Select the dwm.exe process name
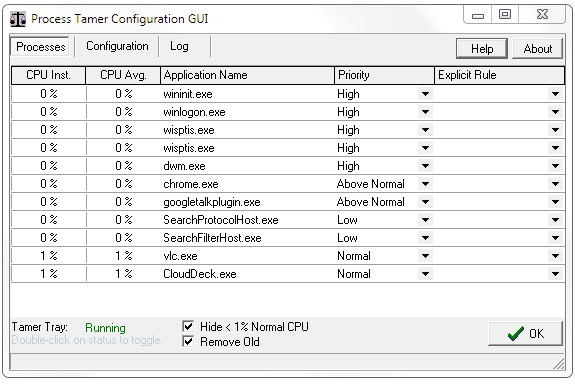575x385 pixels. pos(184,166)
